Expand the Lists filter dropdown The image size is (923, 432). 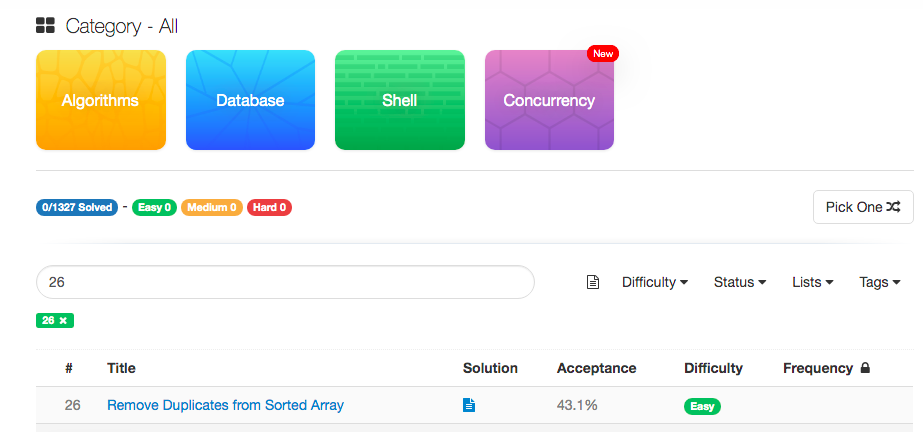click(813, 283)
